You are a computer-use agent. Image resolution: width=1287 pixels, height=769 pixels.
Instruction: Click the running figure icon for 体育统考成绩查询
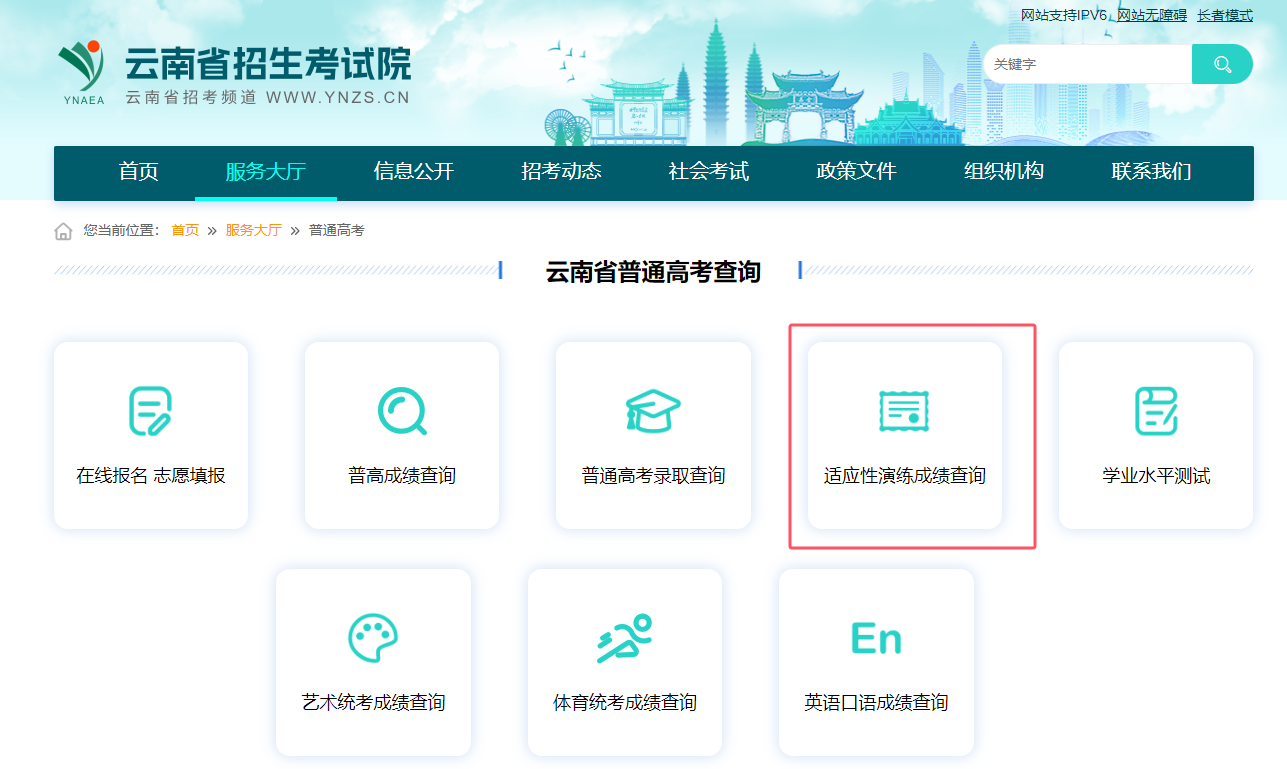pyautogui.click(x=625, y=638)
